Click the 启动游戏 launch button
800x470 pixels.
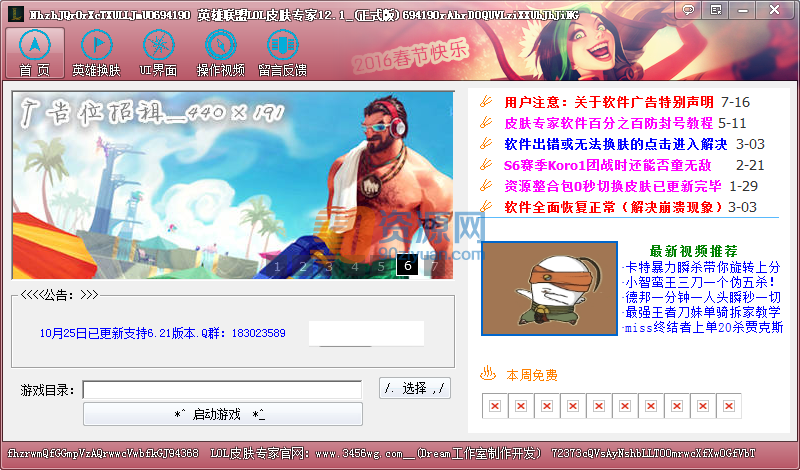point(223,414)
